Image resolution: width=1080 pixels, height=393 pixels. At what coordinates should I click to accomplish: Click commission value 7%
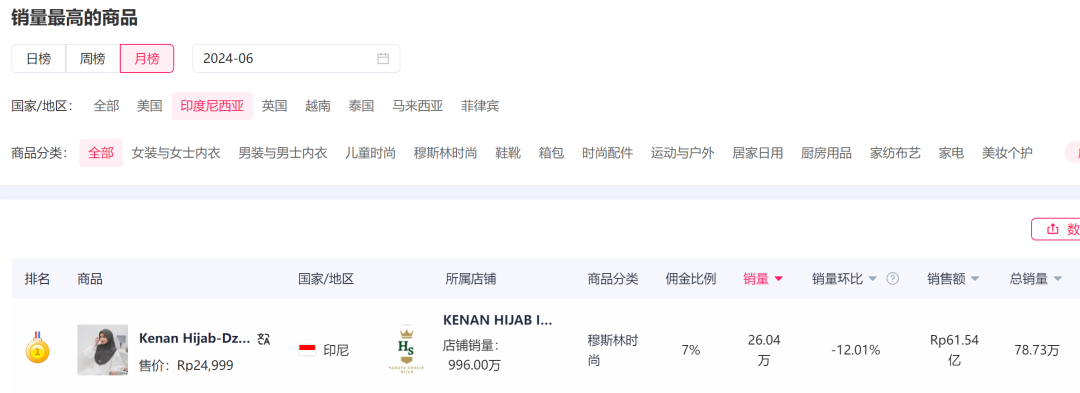click(x=691, y=350)
